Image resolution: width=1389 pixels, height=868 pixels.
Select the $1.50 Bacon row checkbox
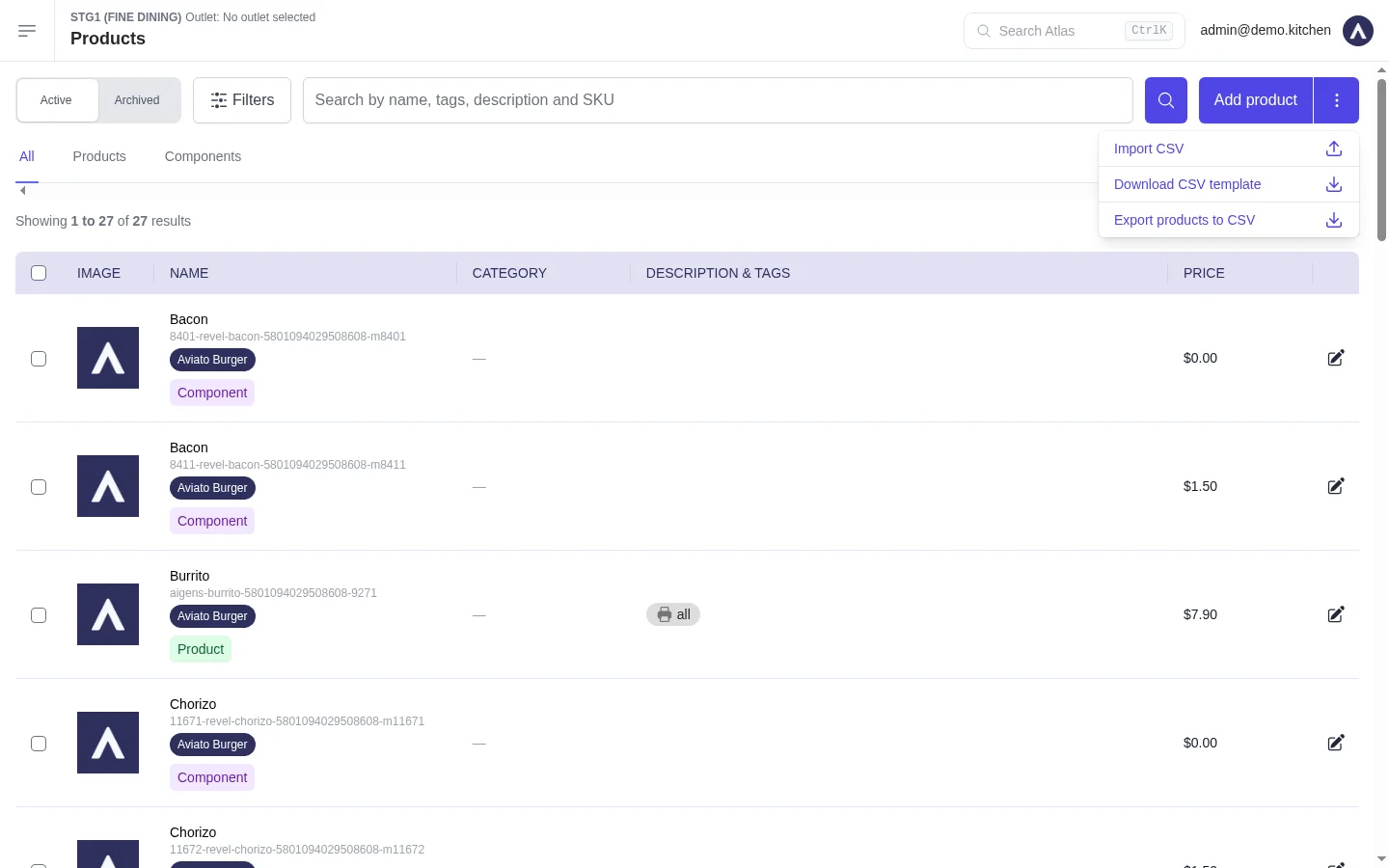tap(39, 487)
